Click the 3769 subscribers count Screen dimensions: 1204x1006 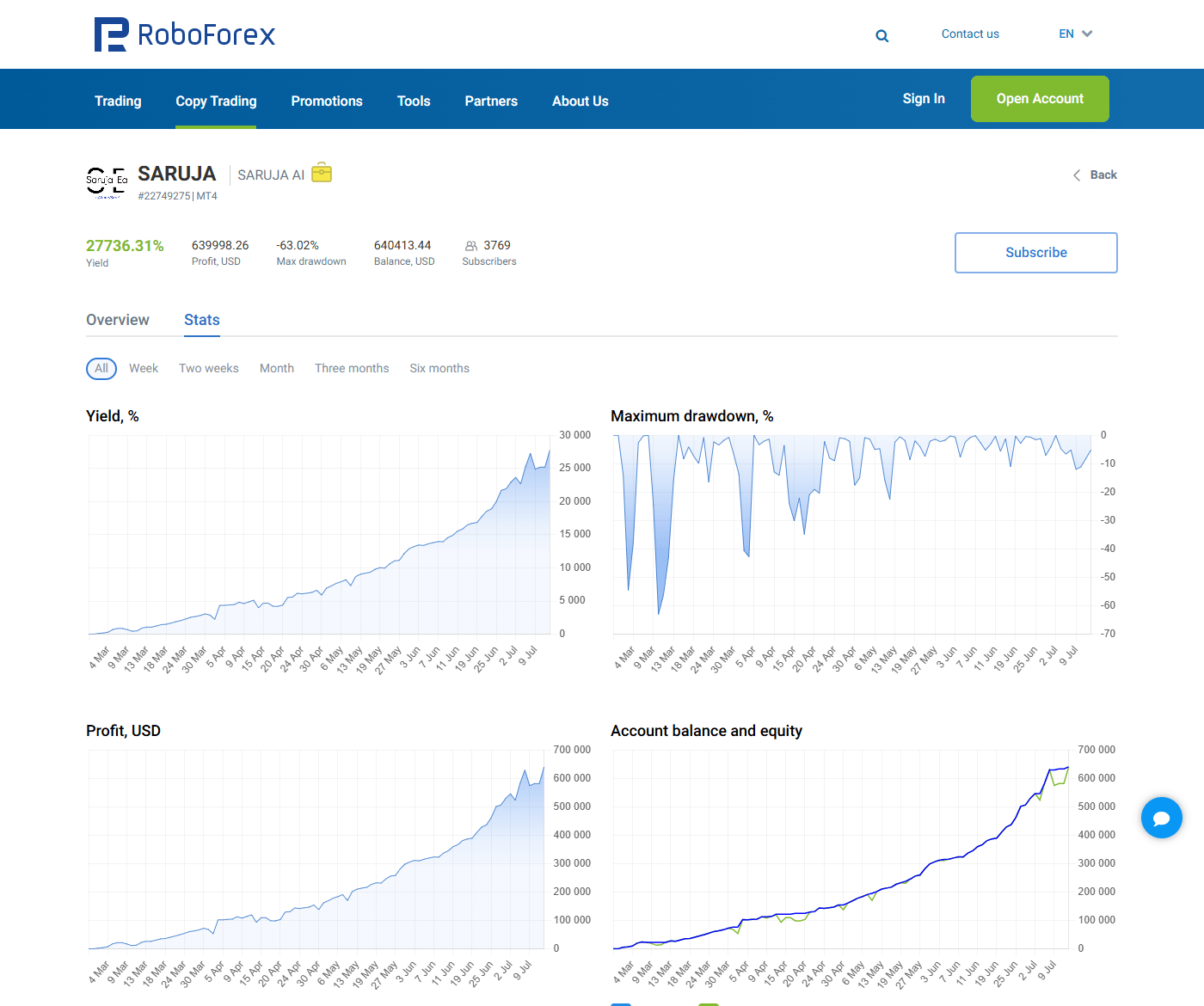[497, 245]
